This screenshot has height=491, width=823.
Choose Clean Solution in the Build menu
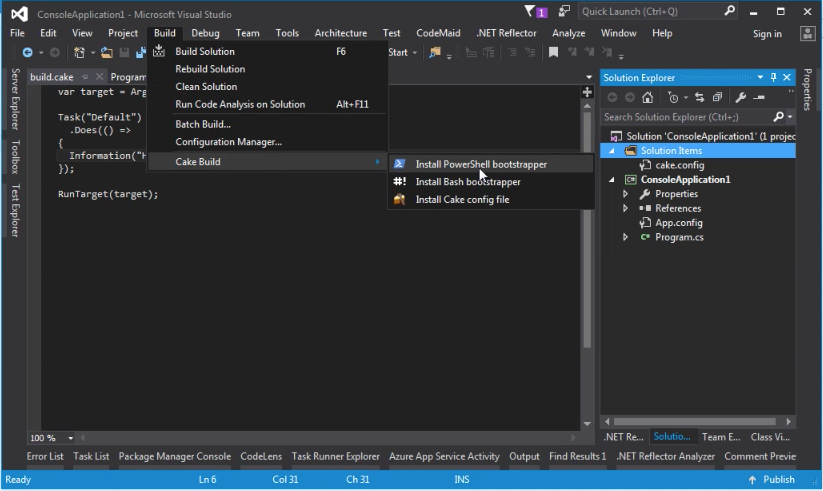[268, 87]
